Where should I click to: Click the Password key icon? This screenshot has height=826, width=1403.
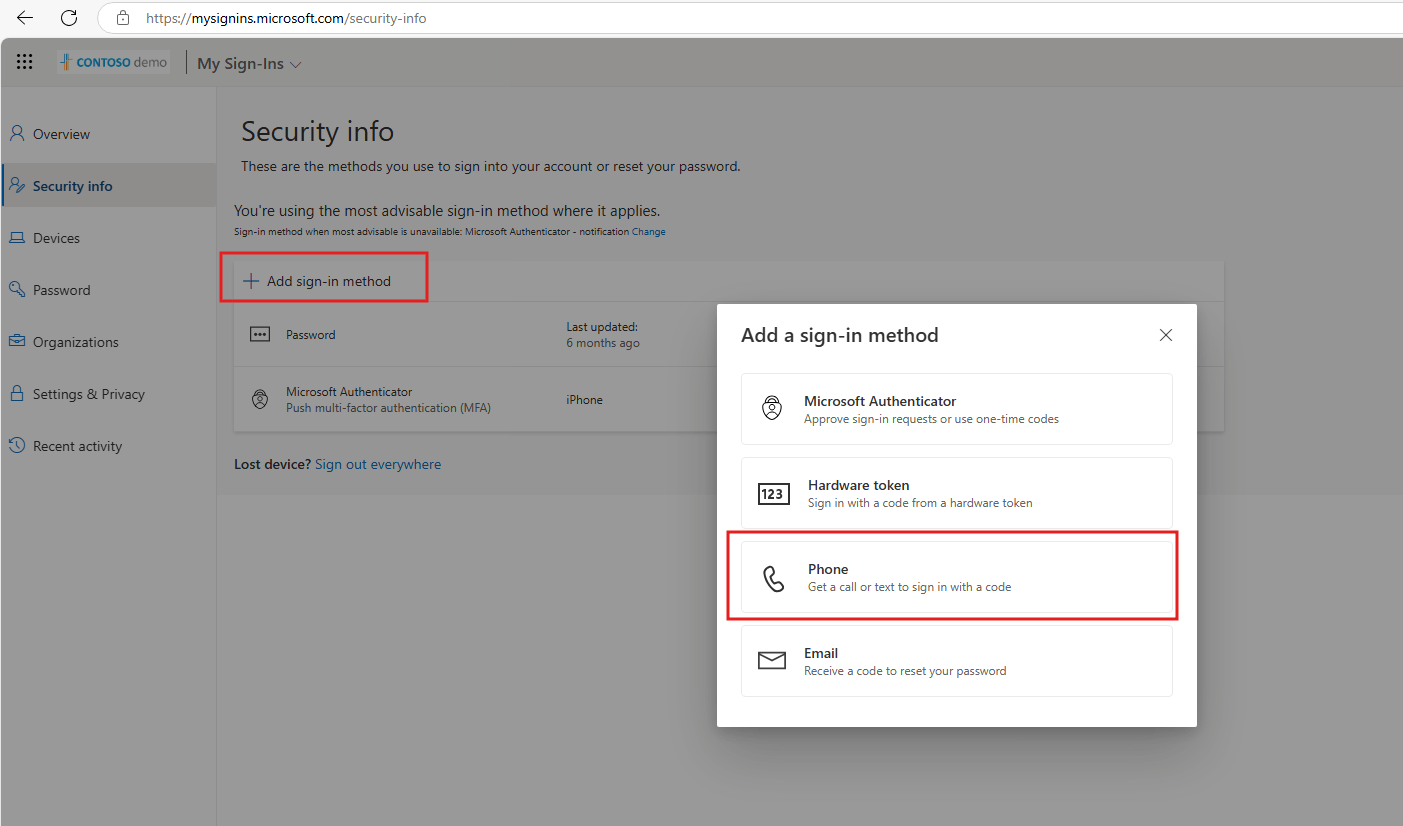[17, 289]
